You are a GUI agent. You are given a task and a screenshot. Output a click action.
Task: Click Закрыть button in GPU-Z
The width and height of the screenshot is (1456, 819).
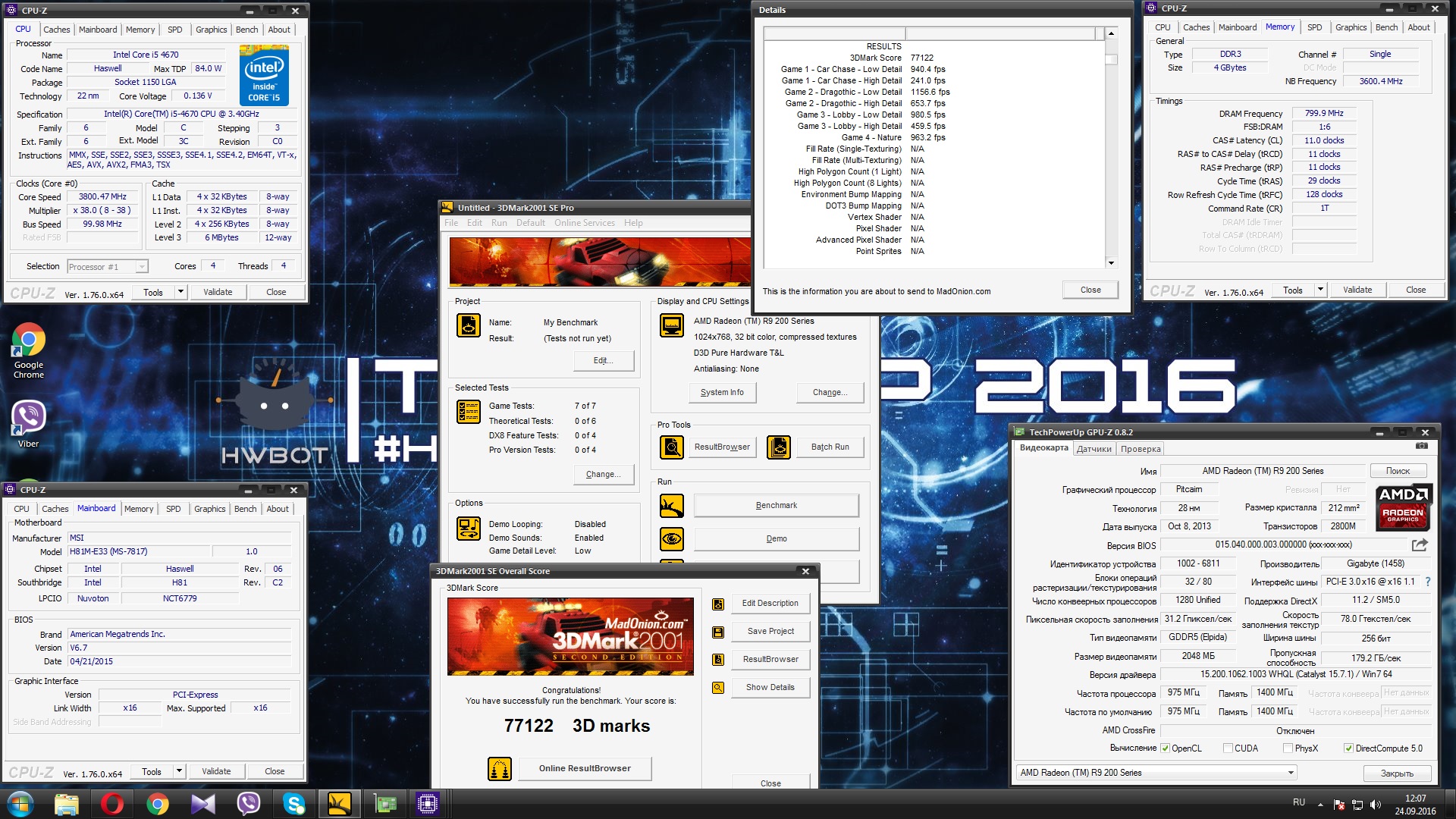1397,773
